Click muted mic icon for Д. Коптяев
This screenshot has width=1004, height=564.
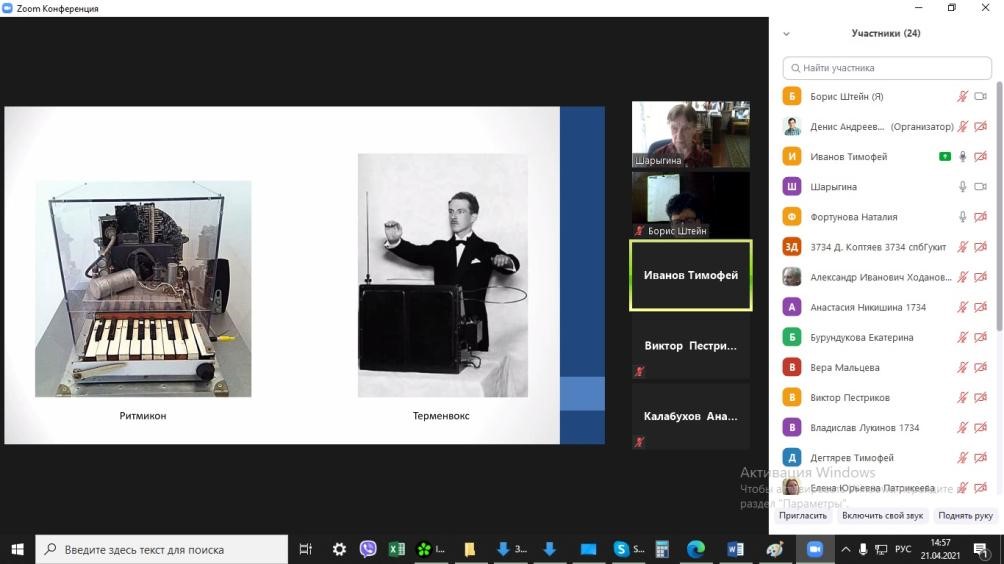(962, 247)
